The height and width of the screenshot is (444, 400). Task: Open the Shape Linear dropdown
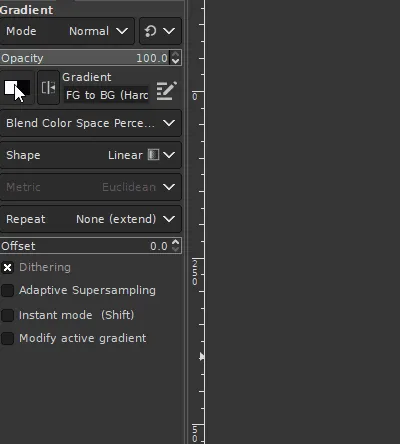point(91,155)
